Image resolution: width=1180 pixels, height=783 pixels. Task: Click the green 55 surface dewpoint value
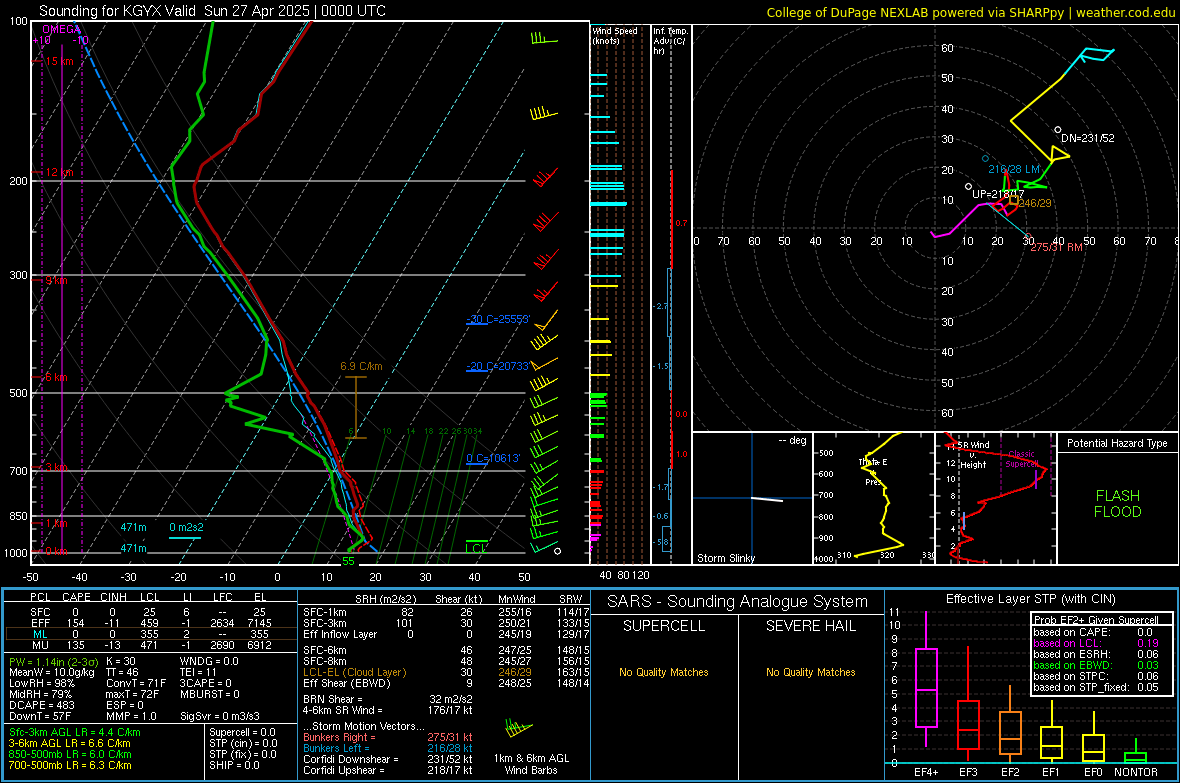348,561
